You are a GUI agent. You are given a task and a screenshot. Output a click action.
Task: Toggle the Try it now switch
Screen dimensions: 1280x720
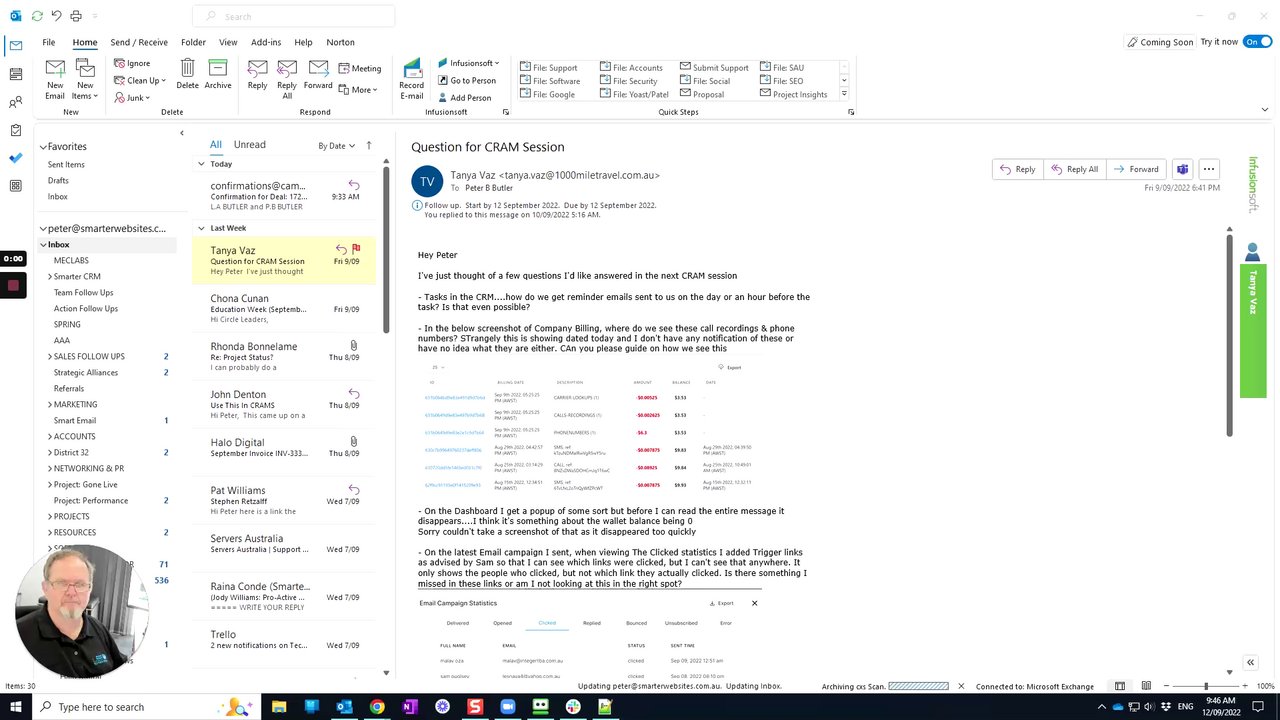[1257, 42]
